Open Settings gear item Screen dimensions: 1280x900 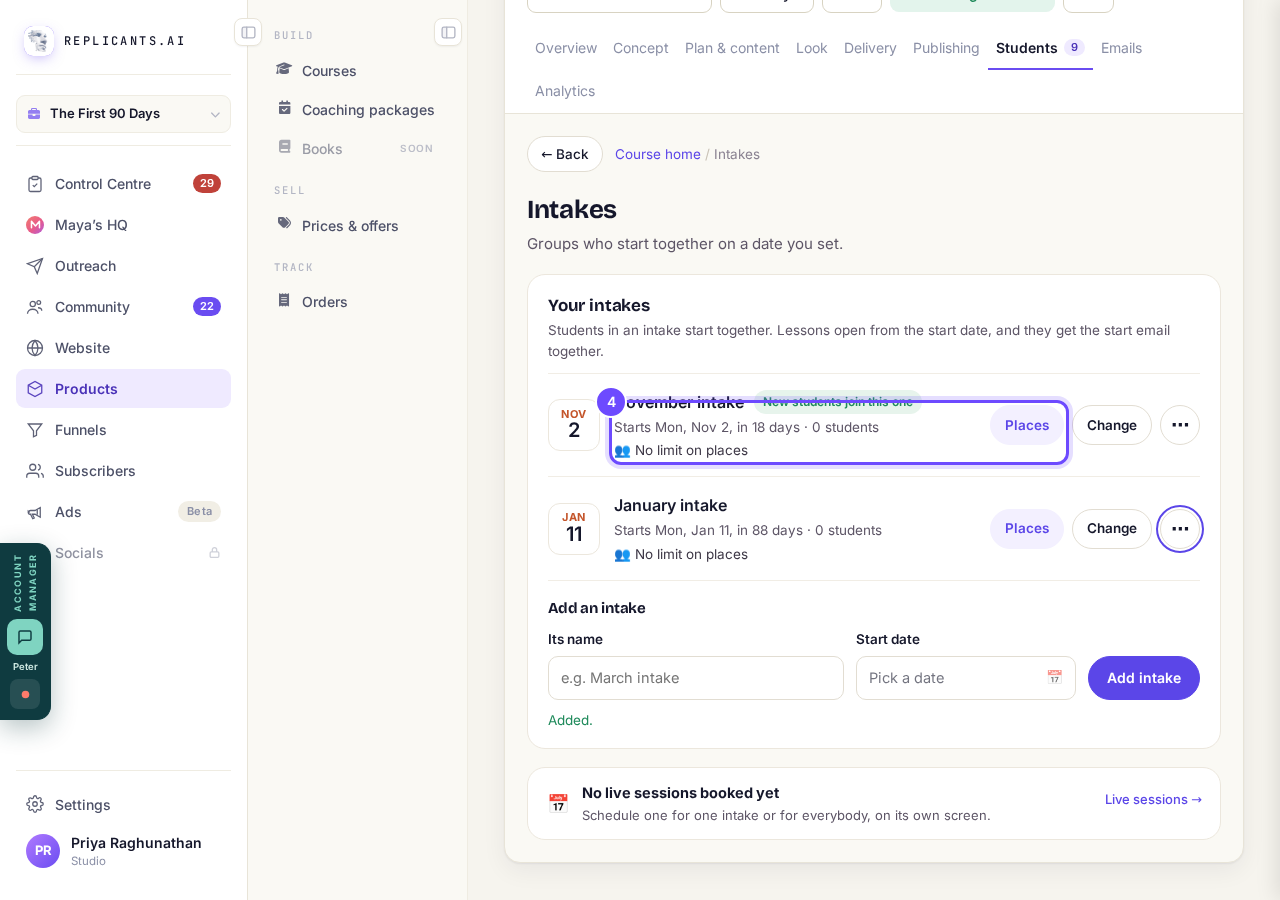click(x=123, y=805)
